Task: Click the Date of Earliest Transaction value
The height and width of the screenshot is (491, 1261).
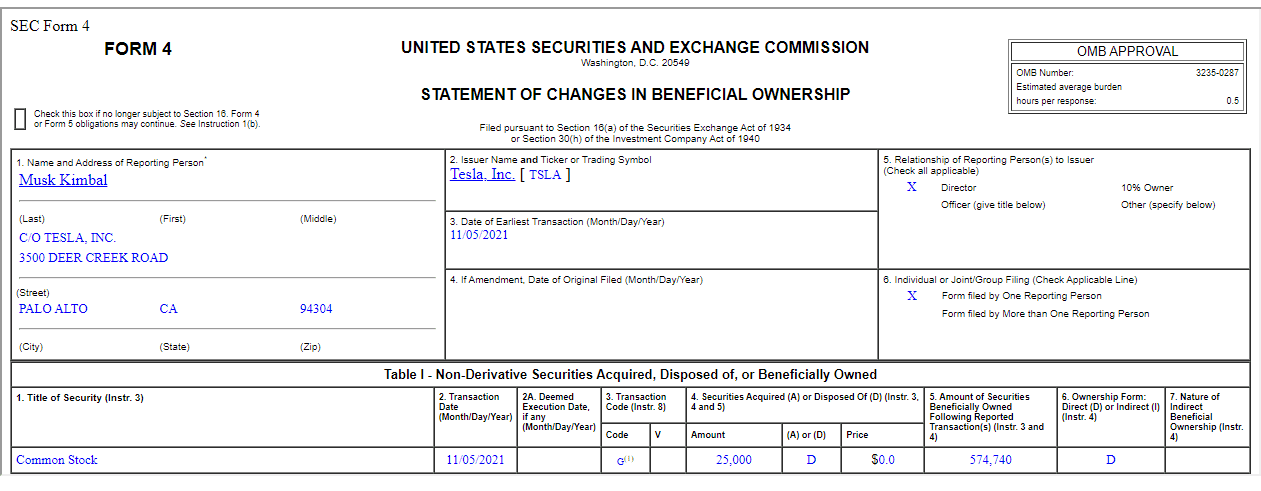Action: click(x=480, y=236)
